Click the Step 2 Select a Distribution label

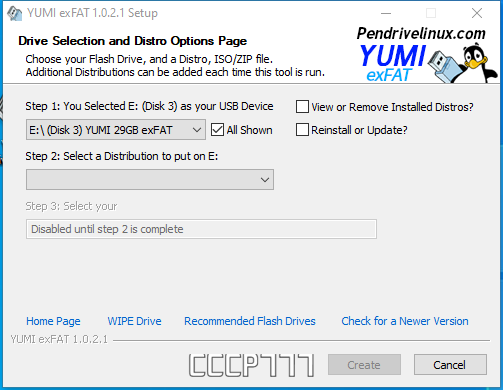(x=122, y=156)
